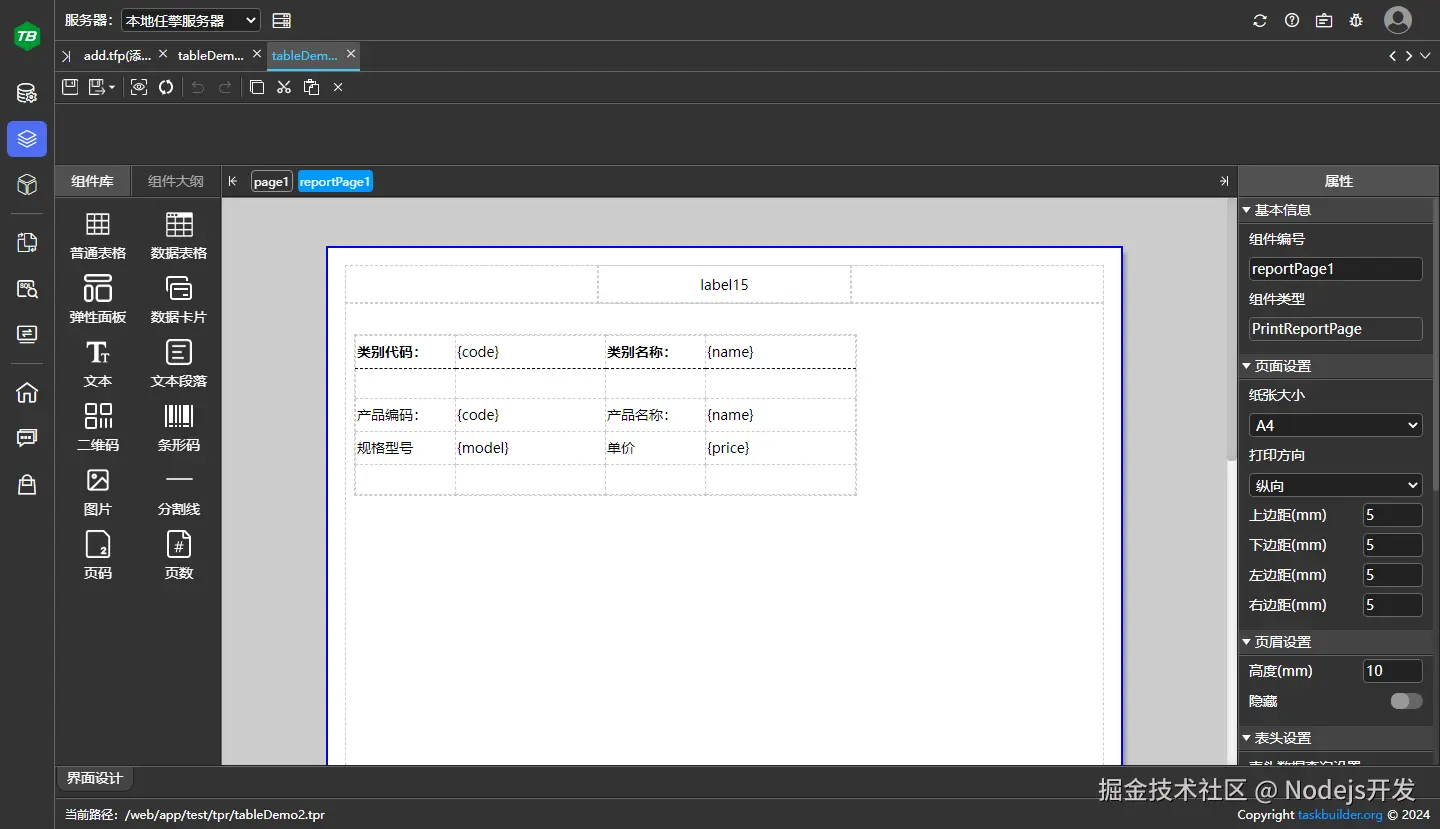The height and width of the screenshot is (829, 1440).
Task: Click the SQL query sidebar icon
Action: [x=27, y=289]
